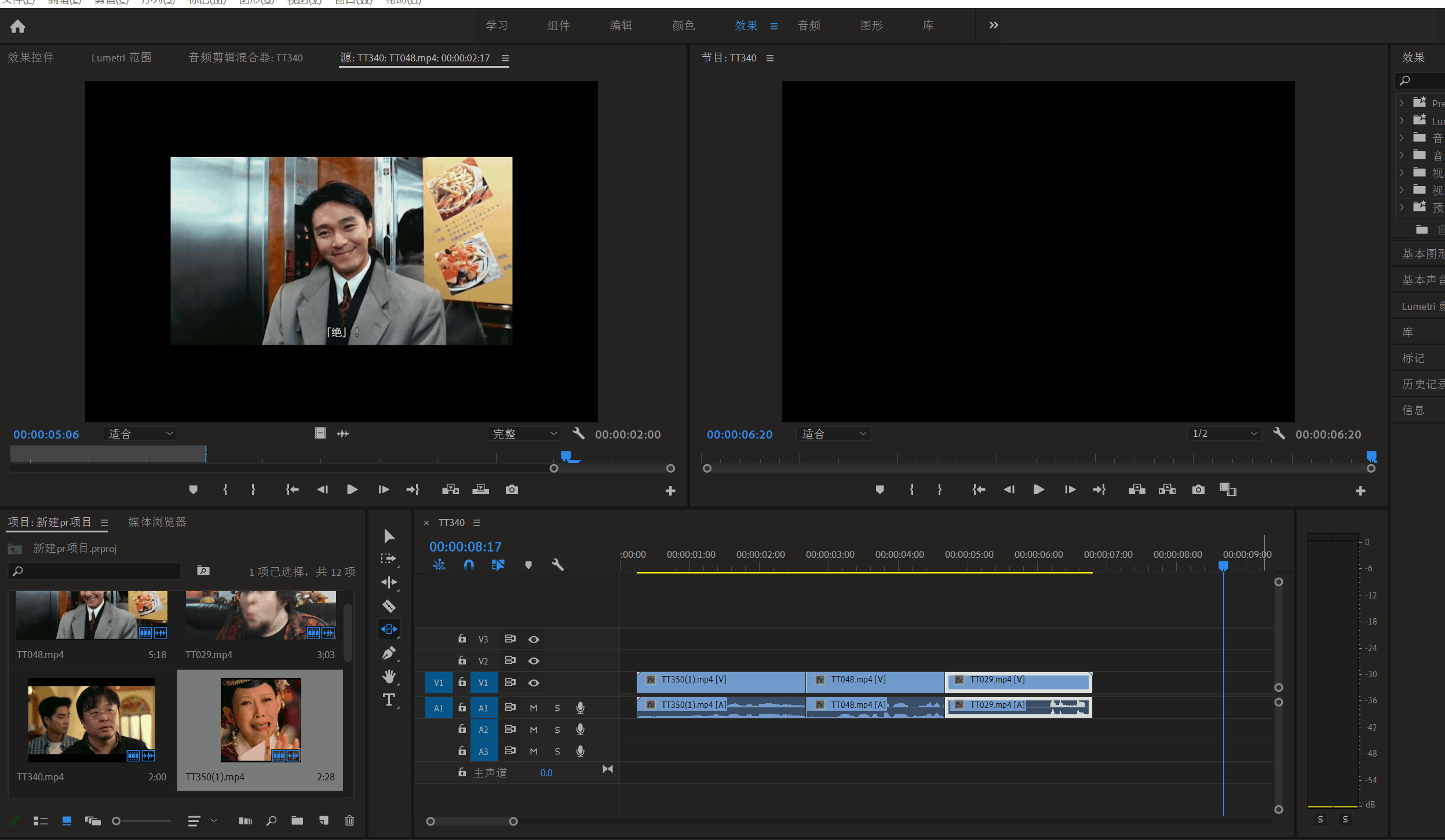Click Lift button in Program monitor
This screenshot has height=840, width=1445.
pos(1137,490)
